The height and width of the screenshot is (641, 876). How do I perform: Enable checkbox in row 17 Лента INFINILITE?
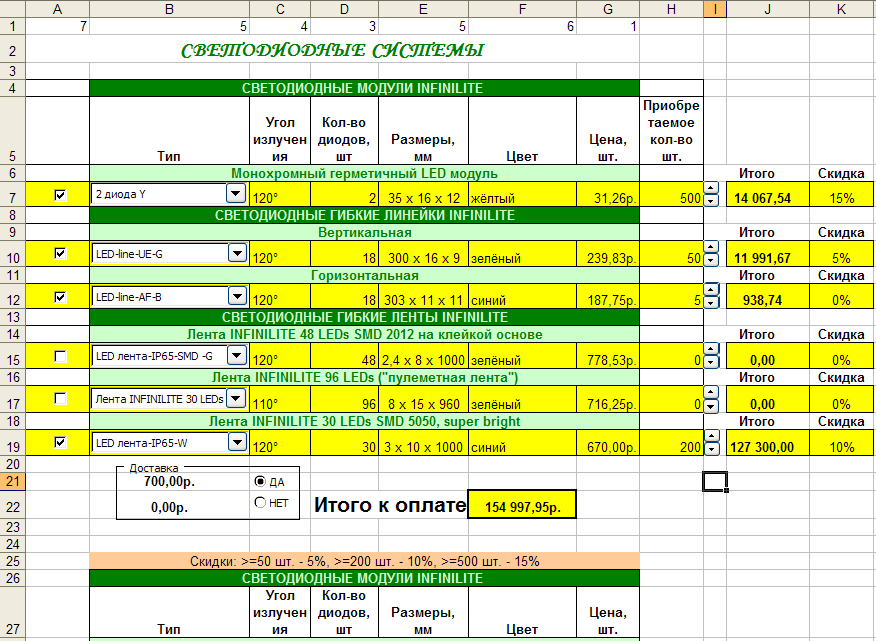(60, 398)
